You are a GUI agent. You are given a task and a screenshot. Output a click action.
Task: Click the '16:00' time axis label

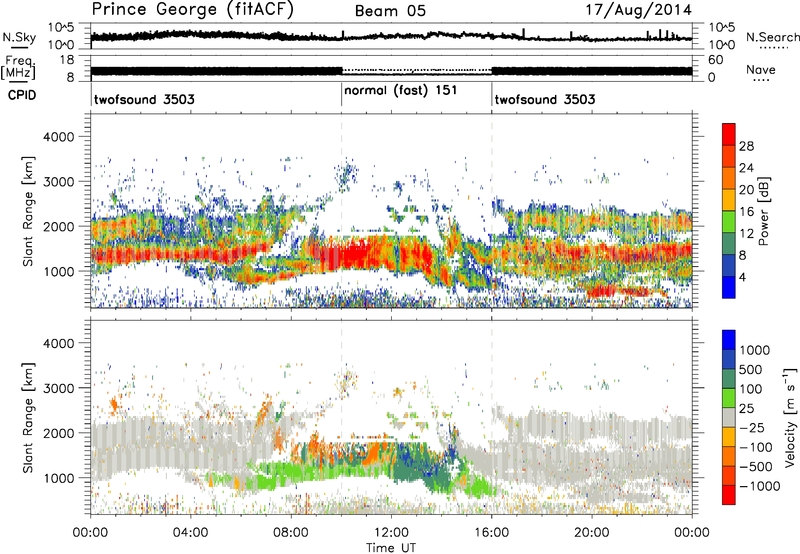point(491,533)
